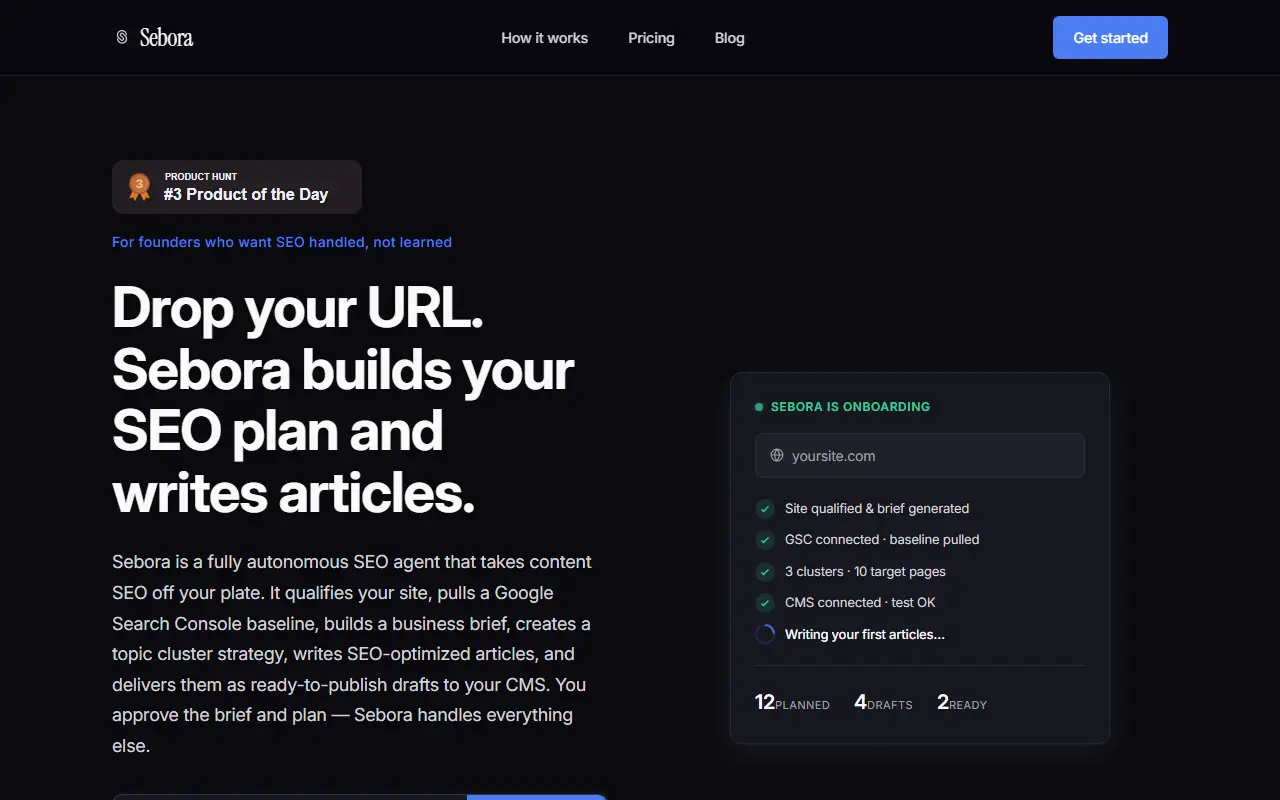The height and width of the screenshot is (800, 1280).
Task: Click the checkmark beside CMS connected
Action: [x=765, y=603]
